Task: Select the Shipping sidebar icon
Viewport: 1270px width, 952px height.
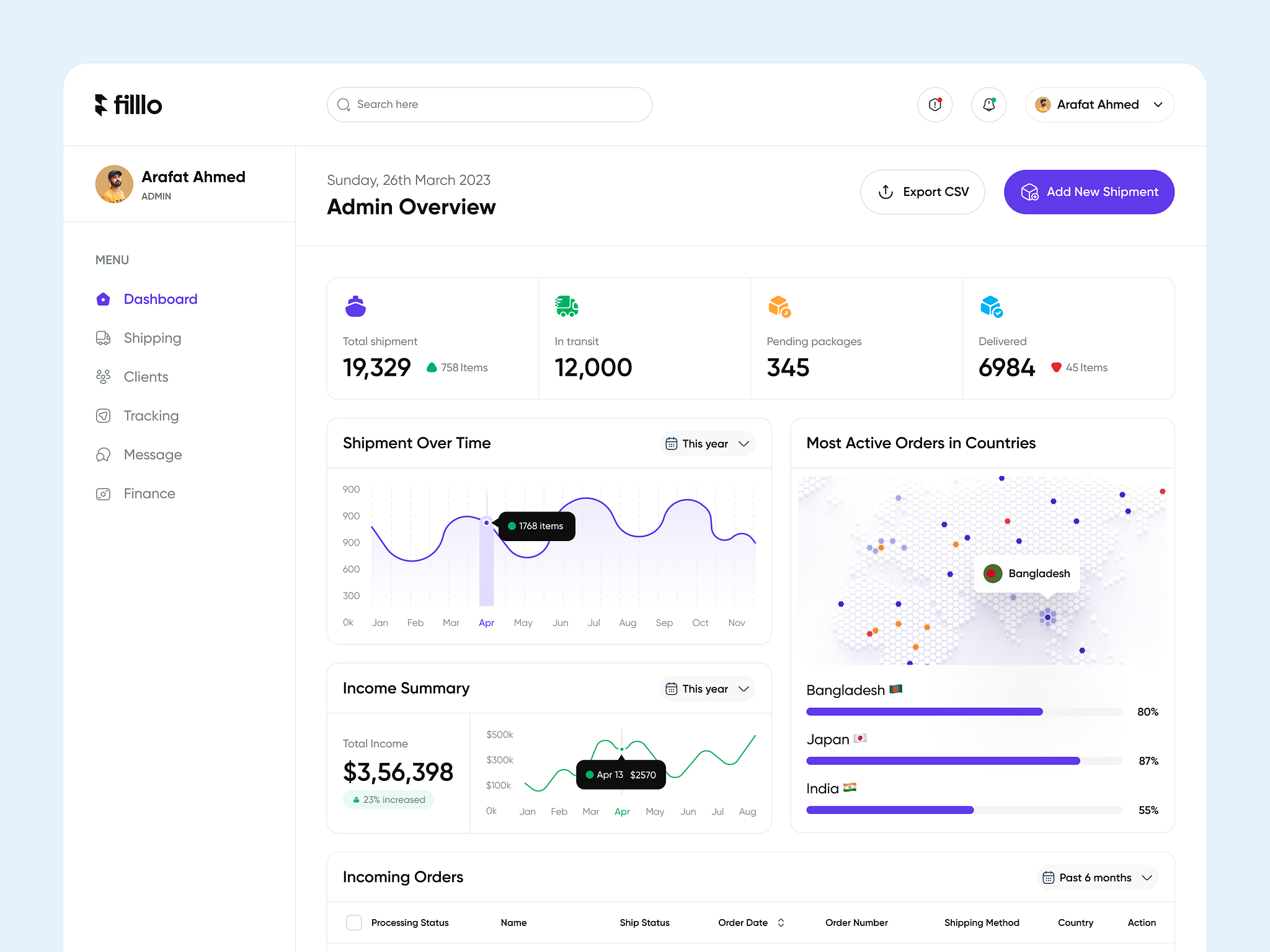Action: point(103,338)
